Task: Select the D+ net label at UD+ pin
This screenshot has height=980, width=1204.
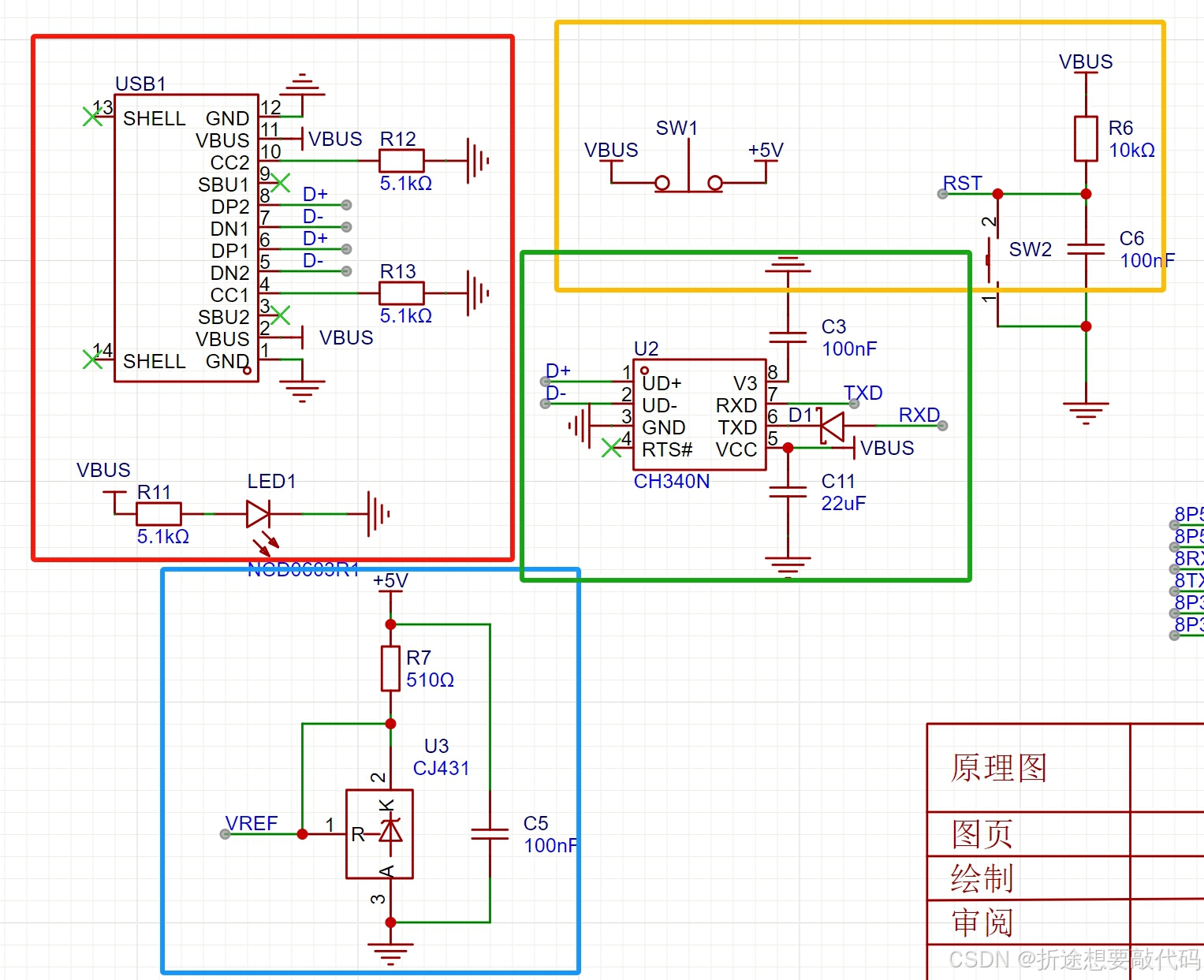Action: point(558,371)
